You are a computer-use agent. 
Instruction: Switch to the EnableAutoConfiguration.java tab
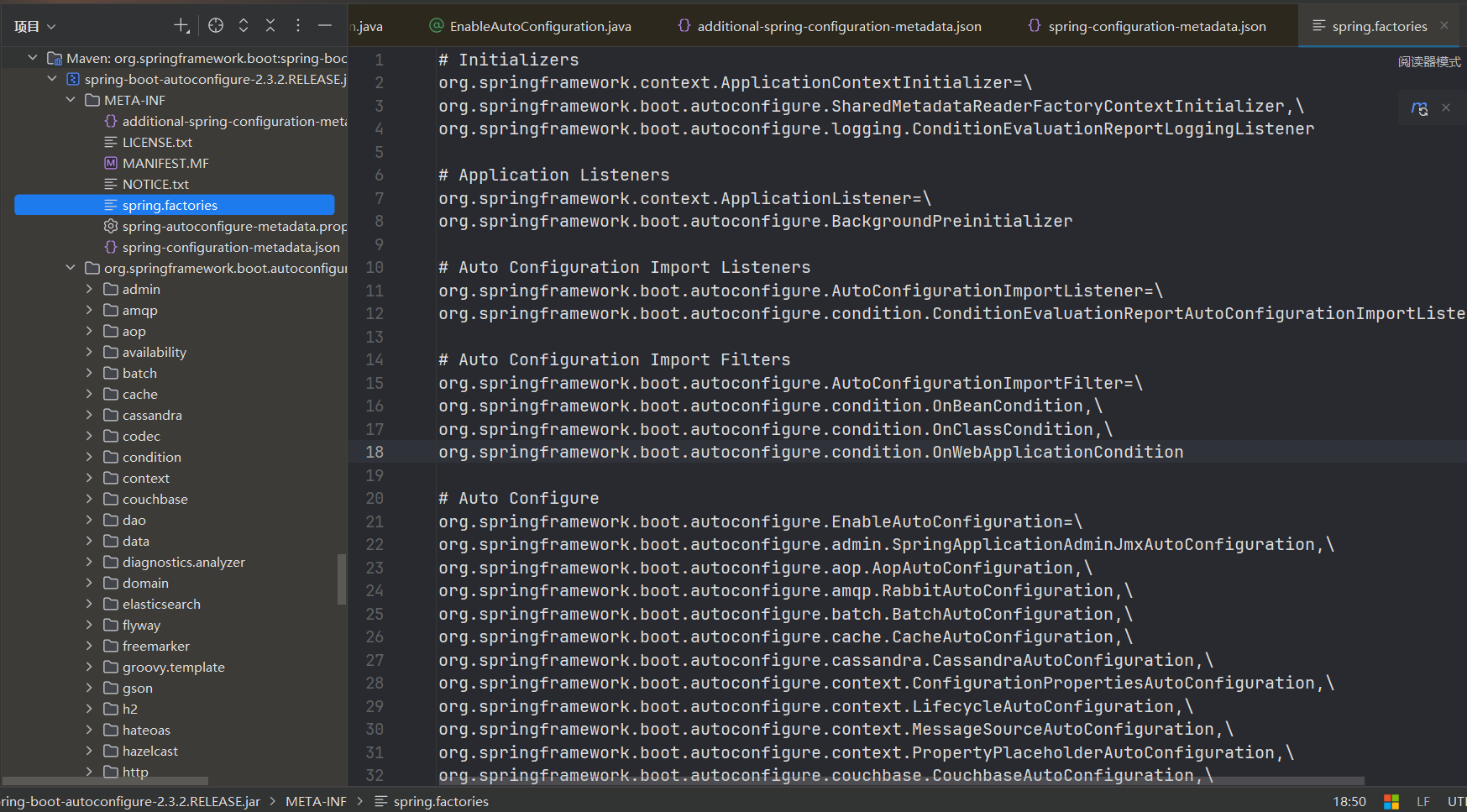coord(530,26)
